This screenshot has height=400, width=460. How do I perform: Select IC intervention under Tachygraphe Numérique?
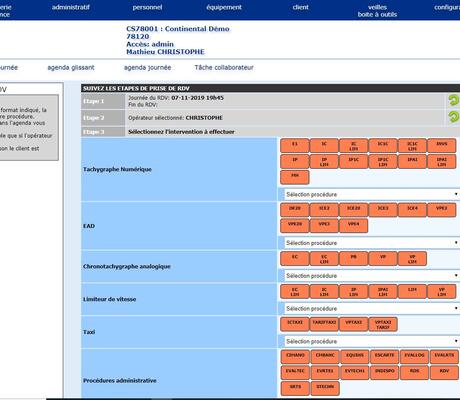pyautogui.click(x=324, y=145)
